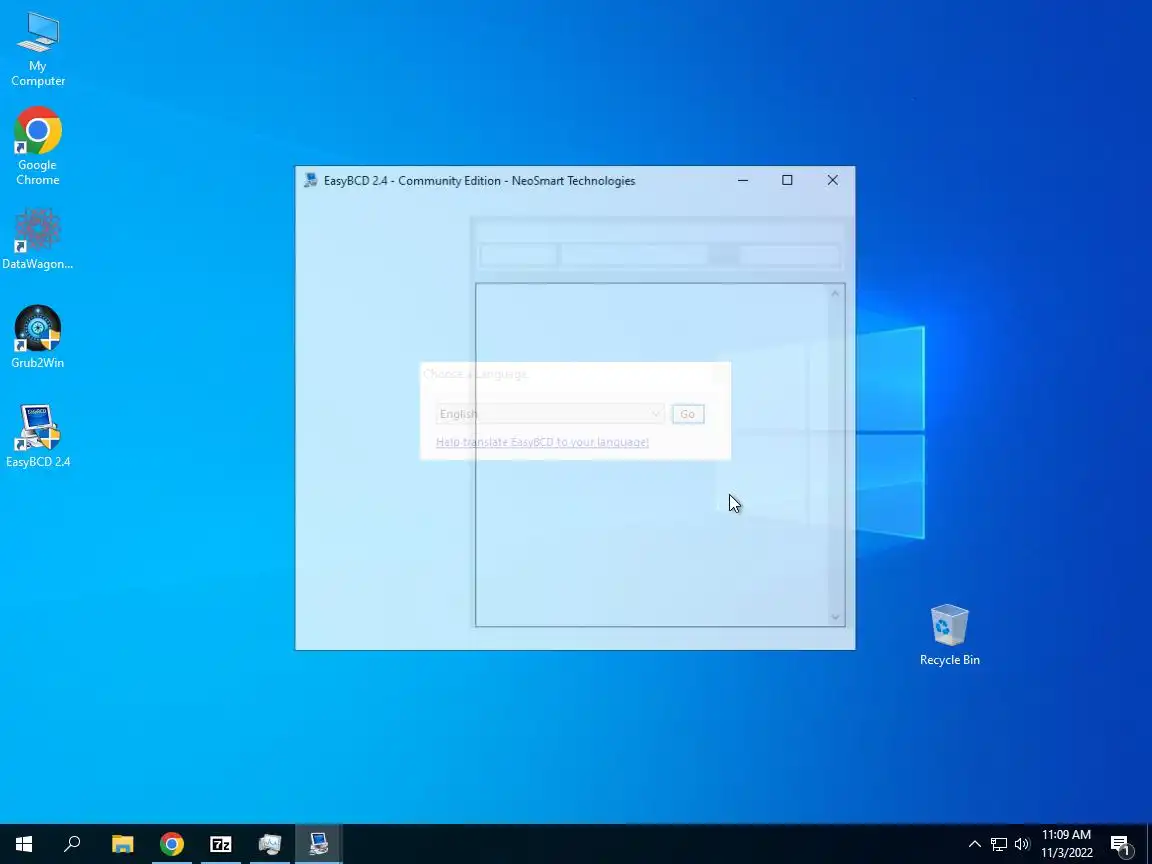Open the Windows Start menu
Image resolution: width=1152 pixels, height=864 pixels.
pyautogui.click(x=24, y=844)
